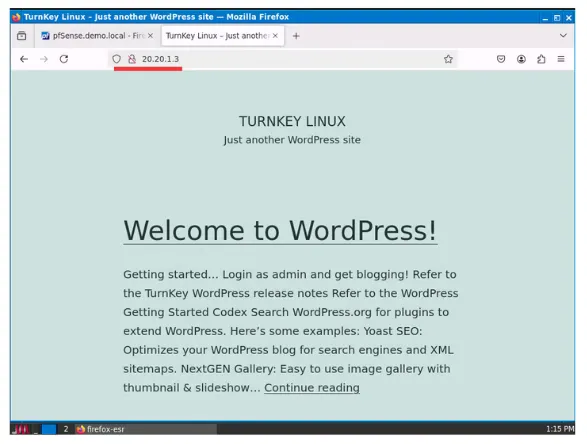The height and width of the screenshot is (444, 587).
Task: Click the 1:15 PM clock
Action: [x=560, y=429]
